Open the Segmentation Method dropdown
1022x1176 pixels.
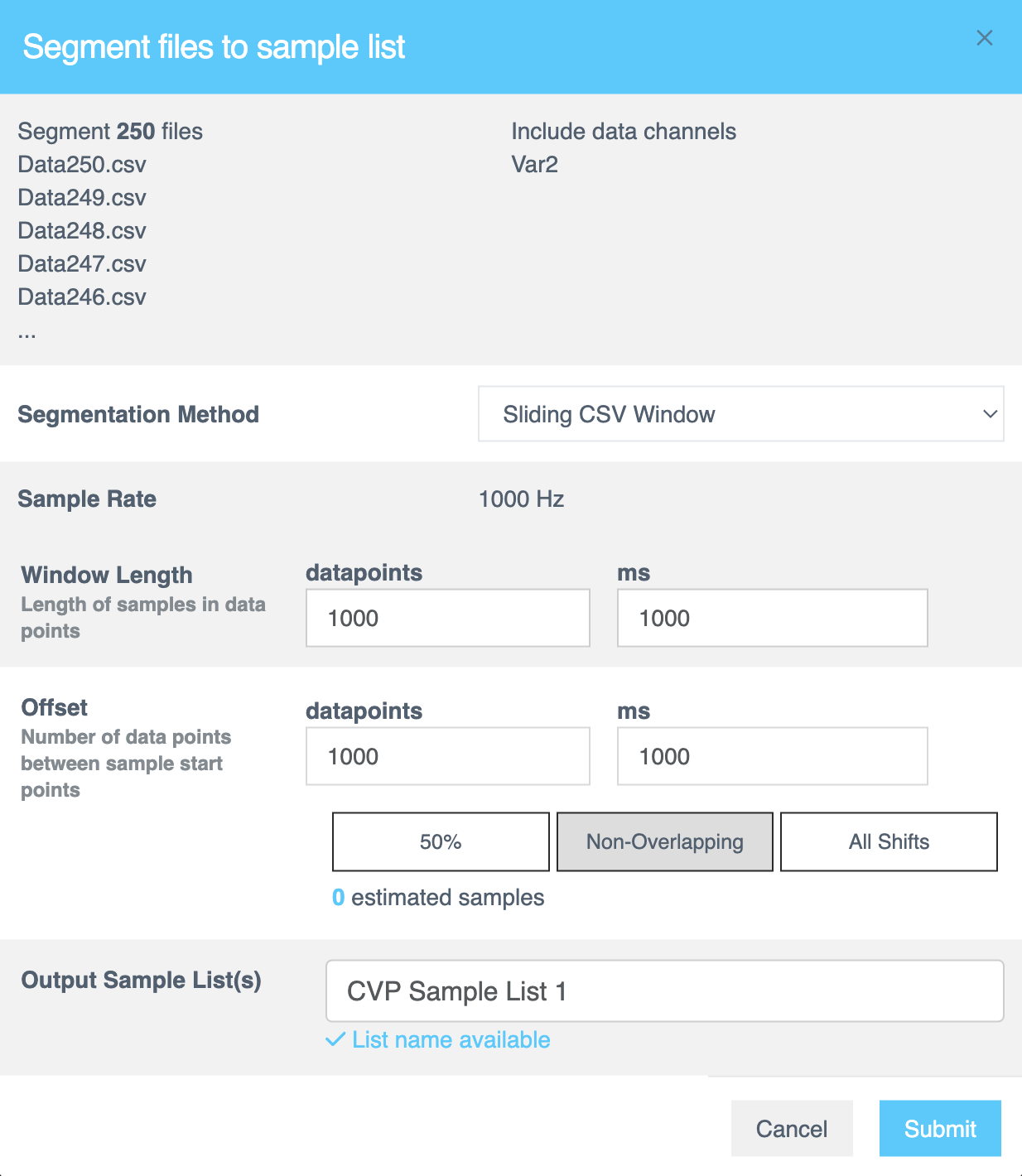[740, 414]
